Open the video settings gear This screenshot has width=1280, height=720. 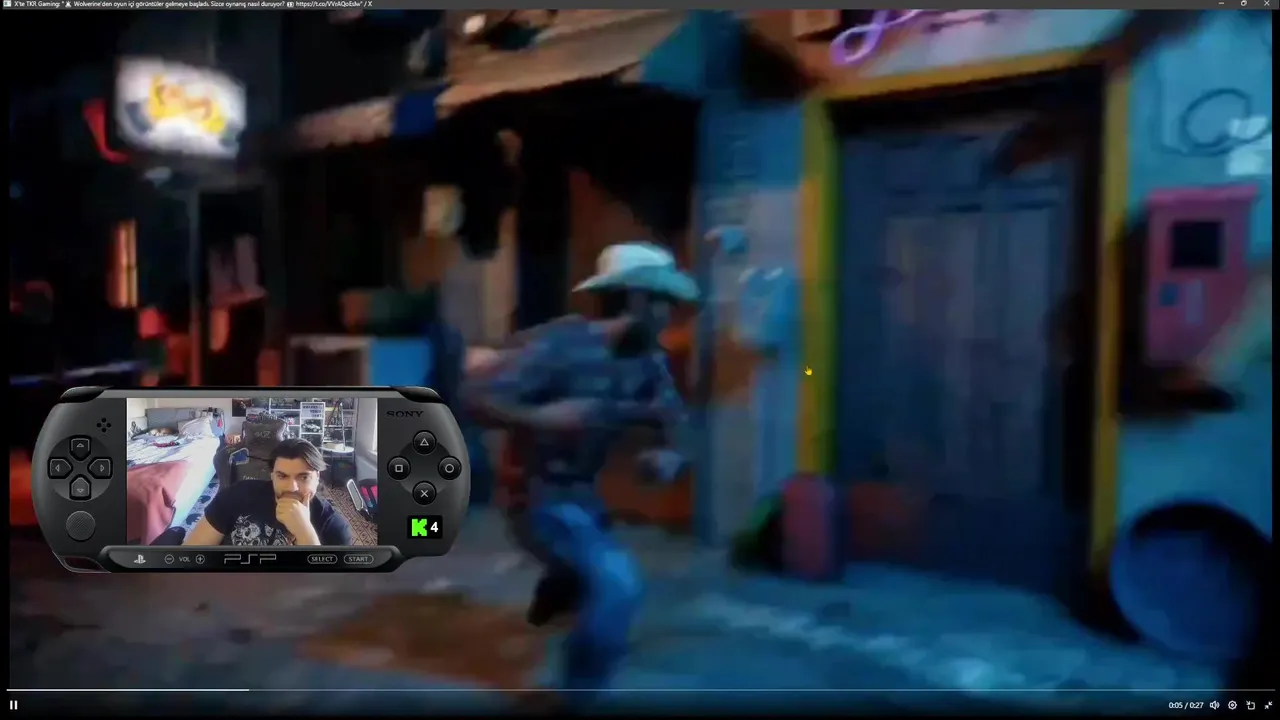coord(1232,705)
